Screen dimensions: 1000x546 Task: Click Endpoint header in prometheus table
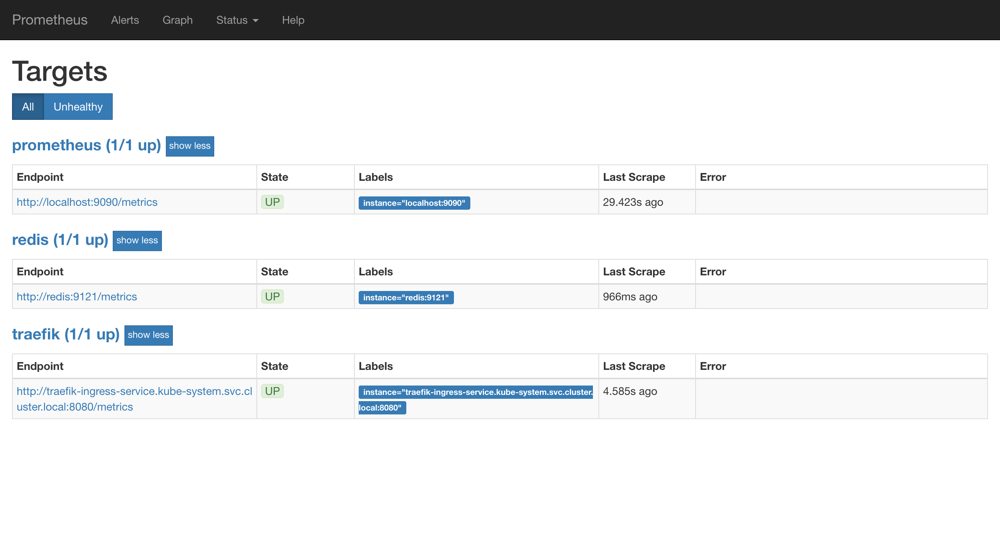pos(40,177)
